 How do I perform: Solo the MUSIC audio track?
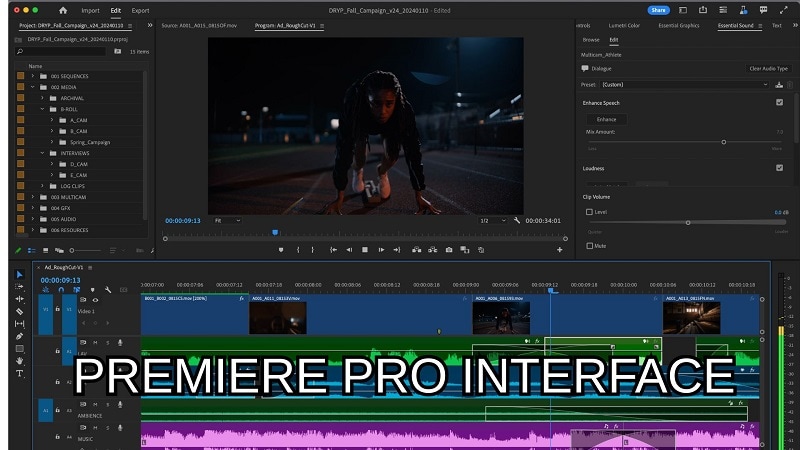[x=108, y=428]
